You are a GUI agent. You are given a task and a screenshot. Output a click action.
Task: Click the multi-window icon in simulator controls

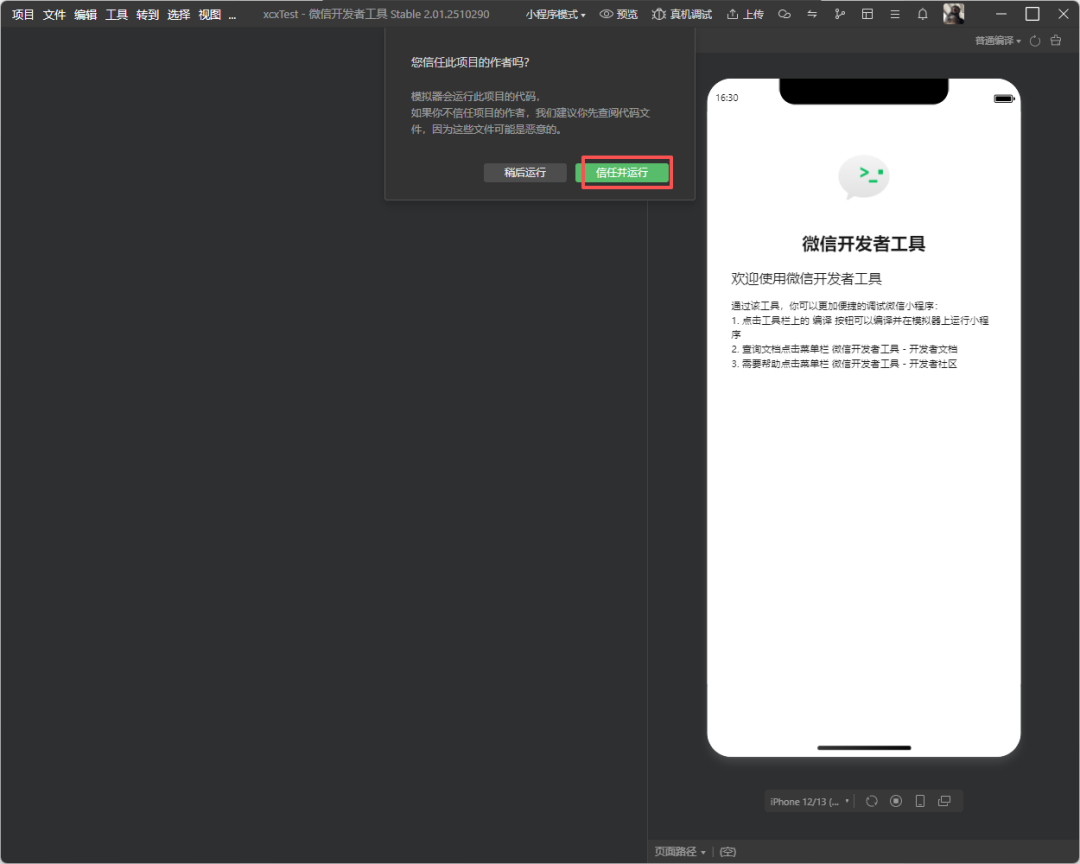[944, 801]
